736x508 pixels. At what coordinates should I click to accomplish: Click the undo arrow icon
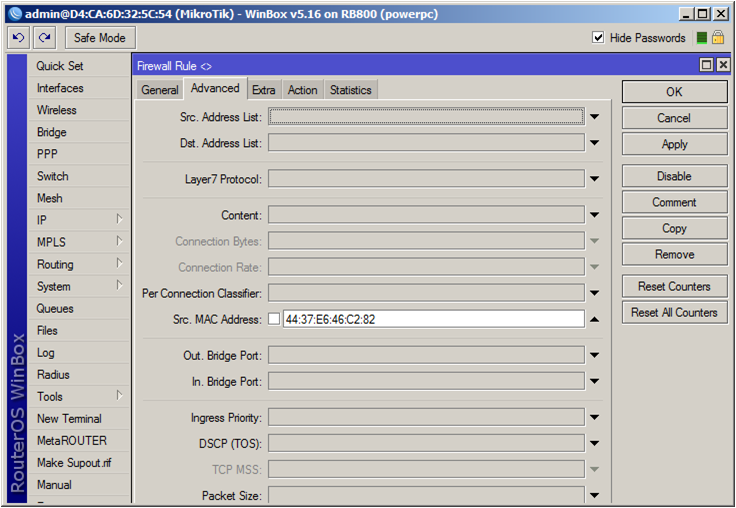pyautogui.click(x=19, y=37)
